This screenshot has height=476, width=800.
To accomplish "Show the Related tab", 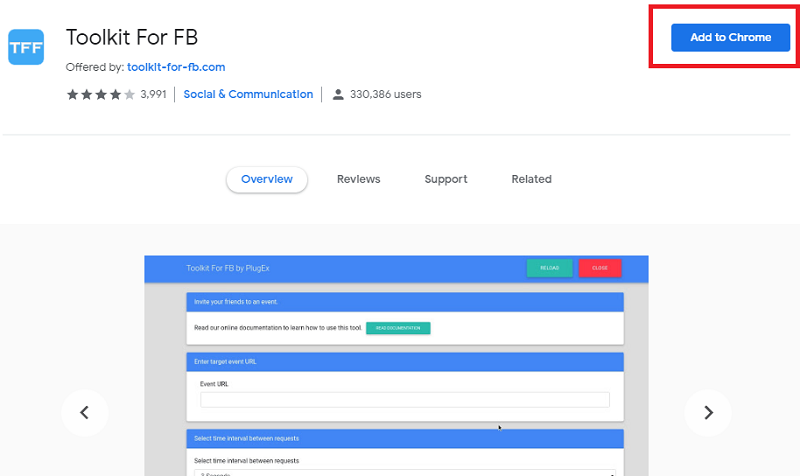I will [532, 179].
